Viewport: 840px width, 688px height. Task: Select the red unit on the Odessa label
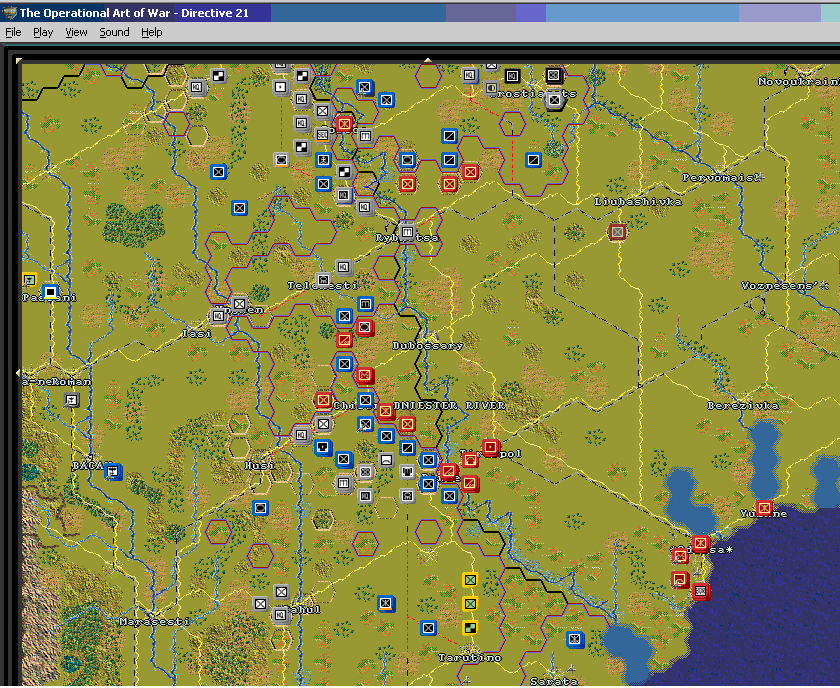tap(700, 543)
